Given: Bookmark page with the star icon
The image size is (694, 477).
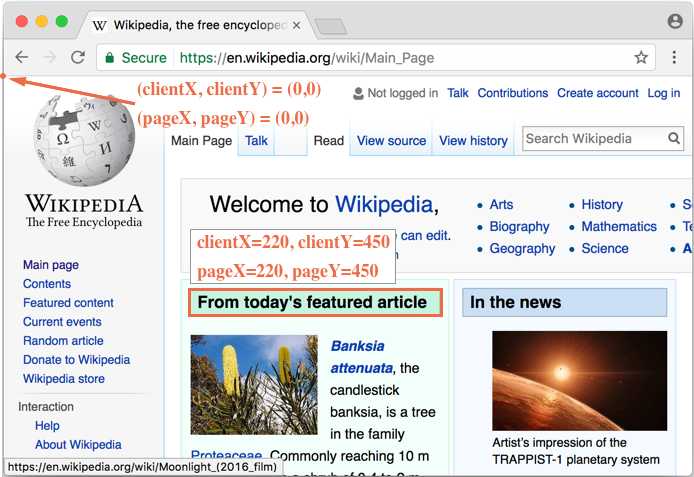Looking at the screenshot, I should pyautogui.click(x=641, y=58).
